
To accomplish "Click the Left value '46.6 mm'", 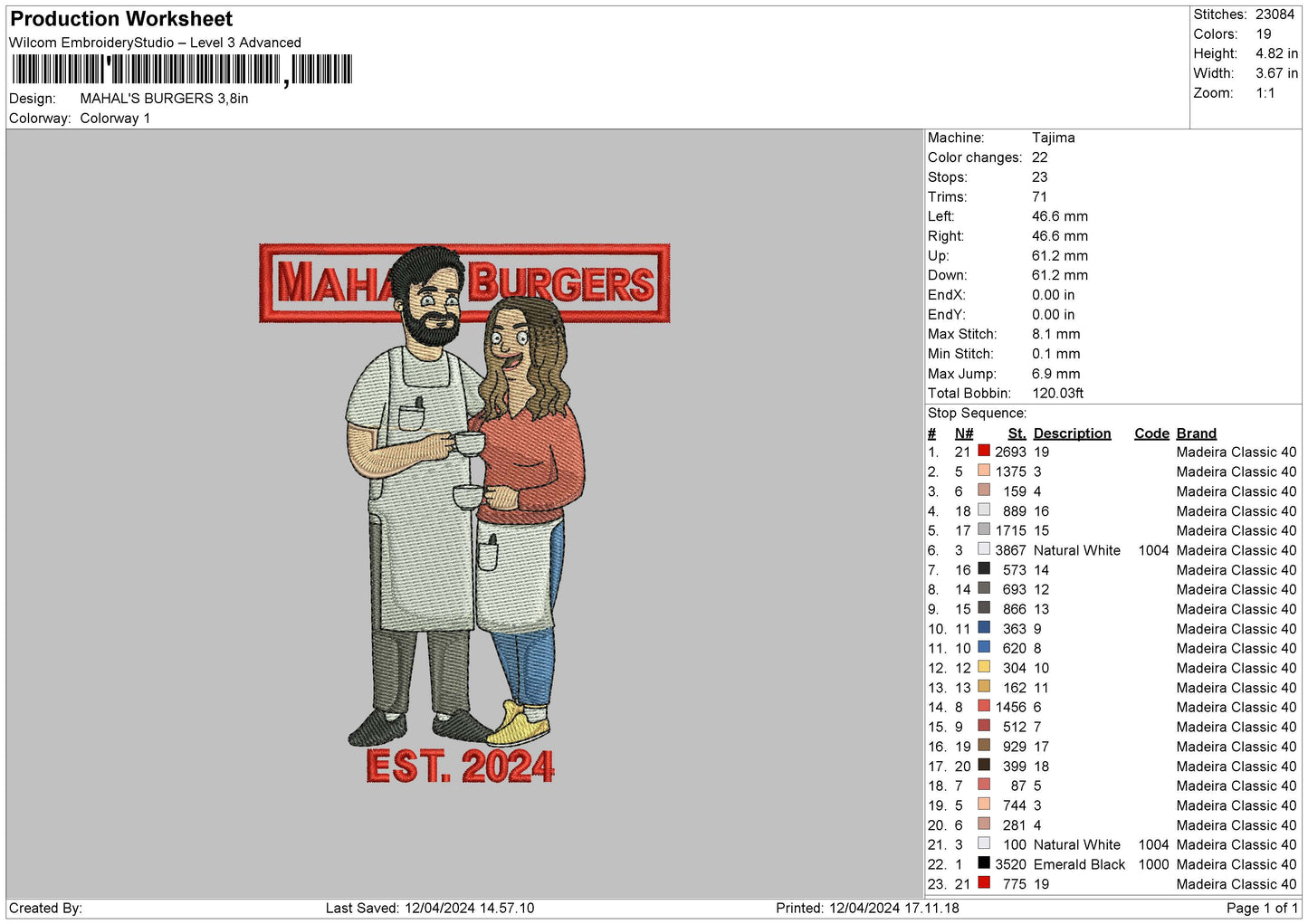I will (1060, 216).
